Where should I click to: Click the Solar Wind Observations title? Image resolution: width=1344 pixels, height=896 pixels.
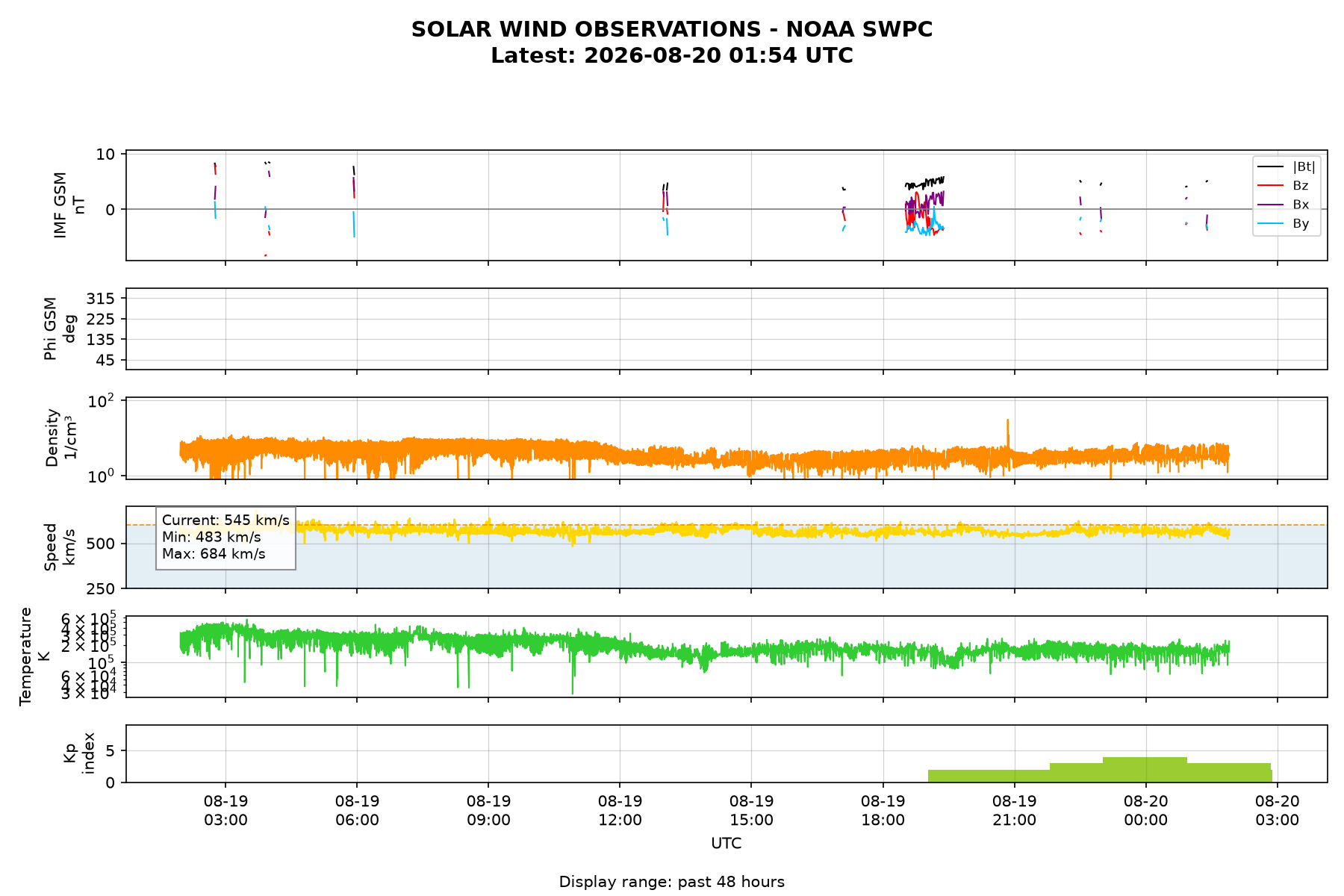(x=672, y=29)
